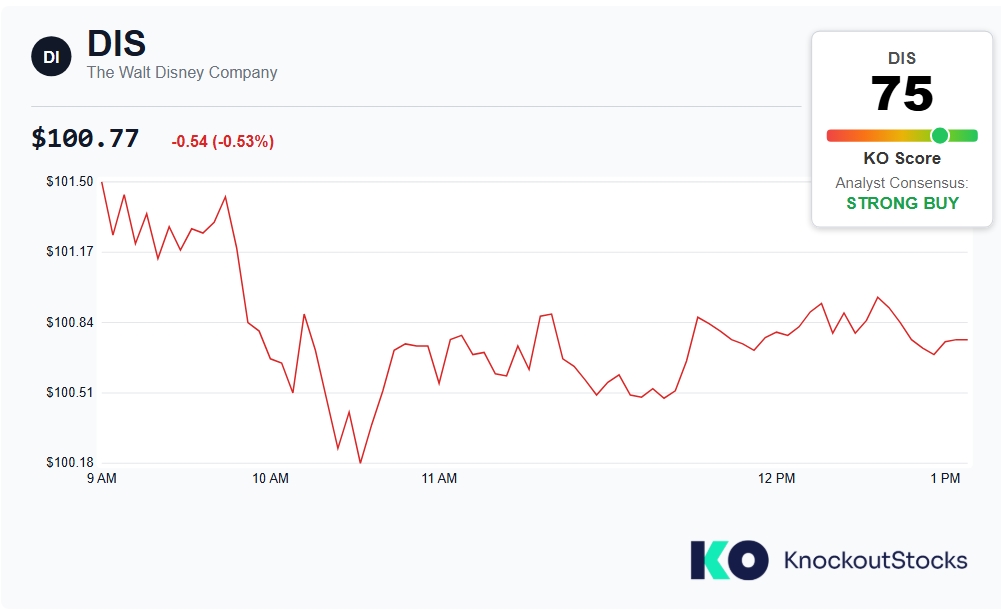The height and width of the screenshot is (611, 1001).
Task: Click the $100.18 y-axis label
Action: pos(70,462)
